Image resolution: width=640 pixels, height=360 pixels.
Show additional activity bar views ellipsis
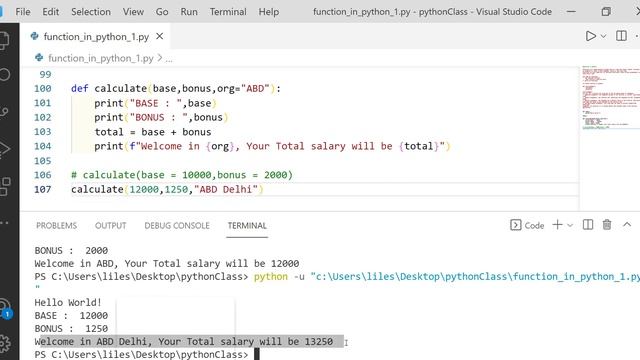click(x=4, y=223)
